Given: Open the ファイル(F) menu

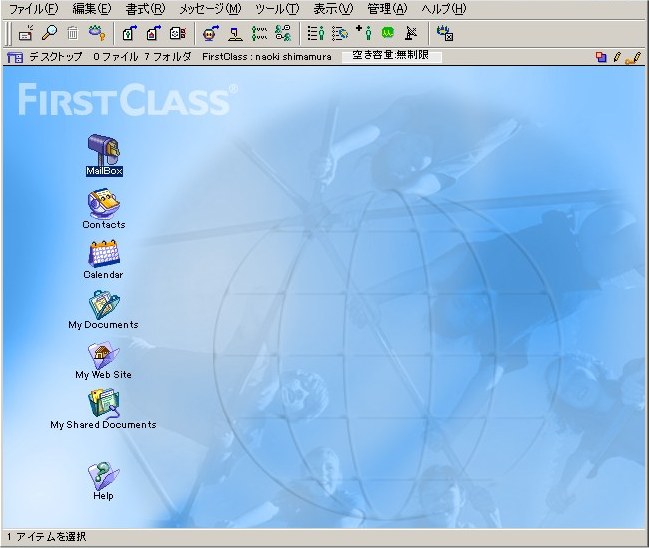Looking at the screenshot, I should point(34,9).
